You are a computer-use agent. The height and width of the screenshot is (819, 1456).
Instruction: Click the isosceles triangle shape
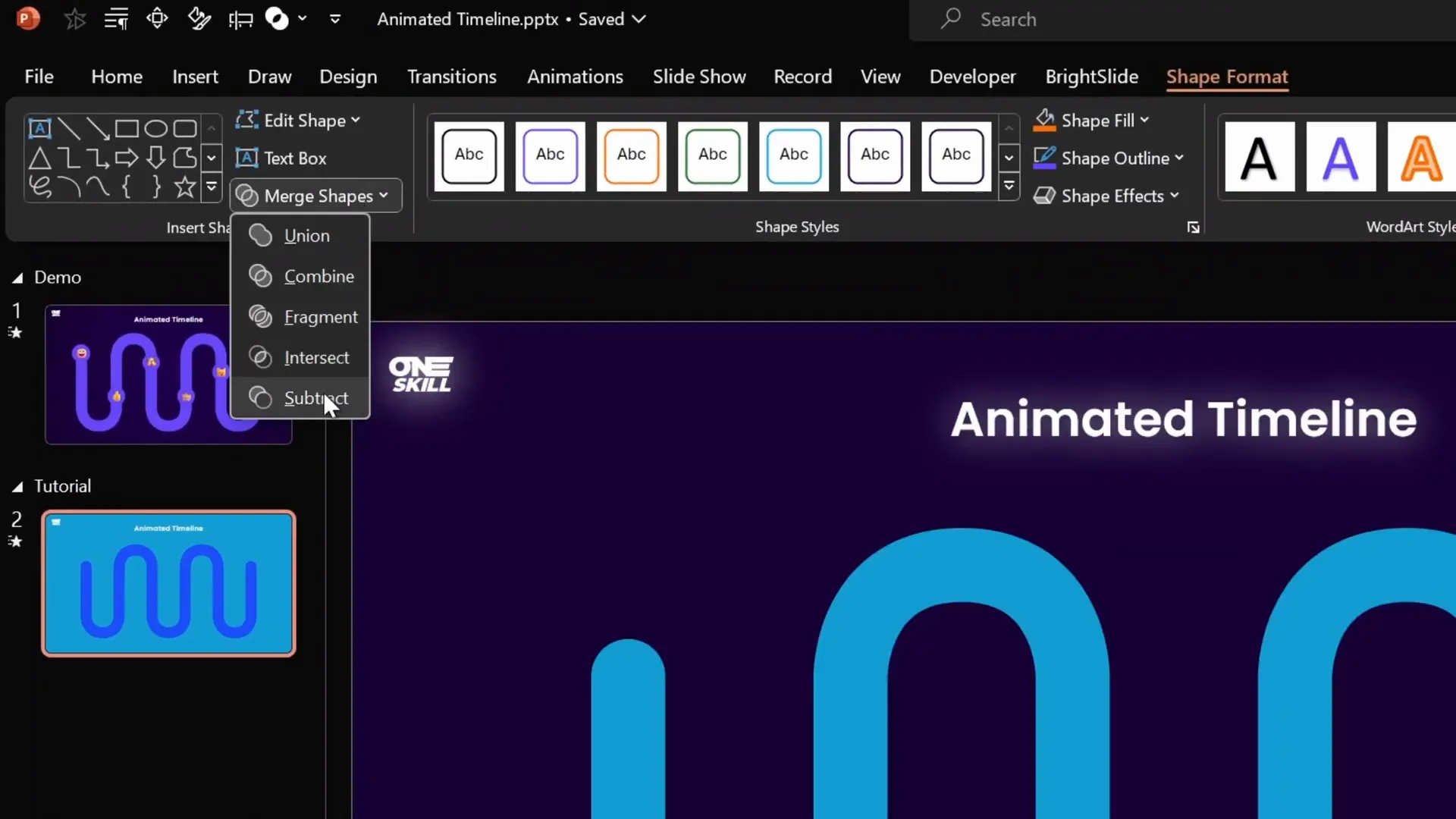click(x=39, y=158)
